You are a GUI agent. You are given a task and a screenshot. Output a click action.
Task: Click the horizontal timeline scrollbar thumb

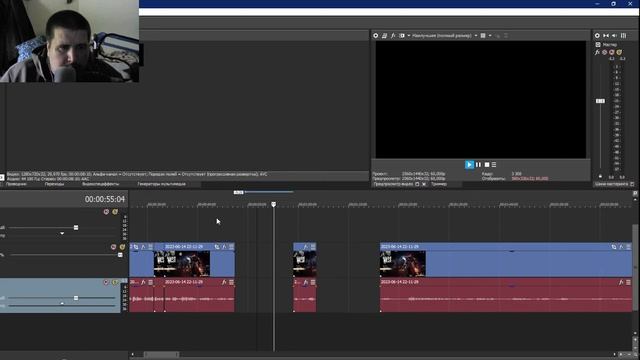(x=161, y=355)
